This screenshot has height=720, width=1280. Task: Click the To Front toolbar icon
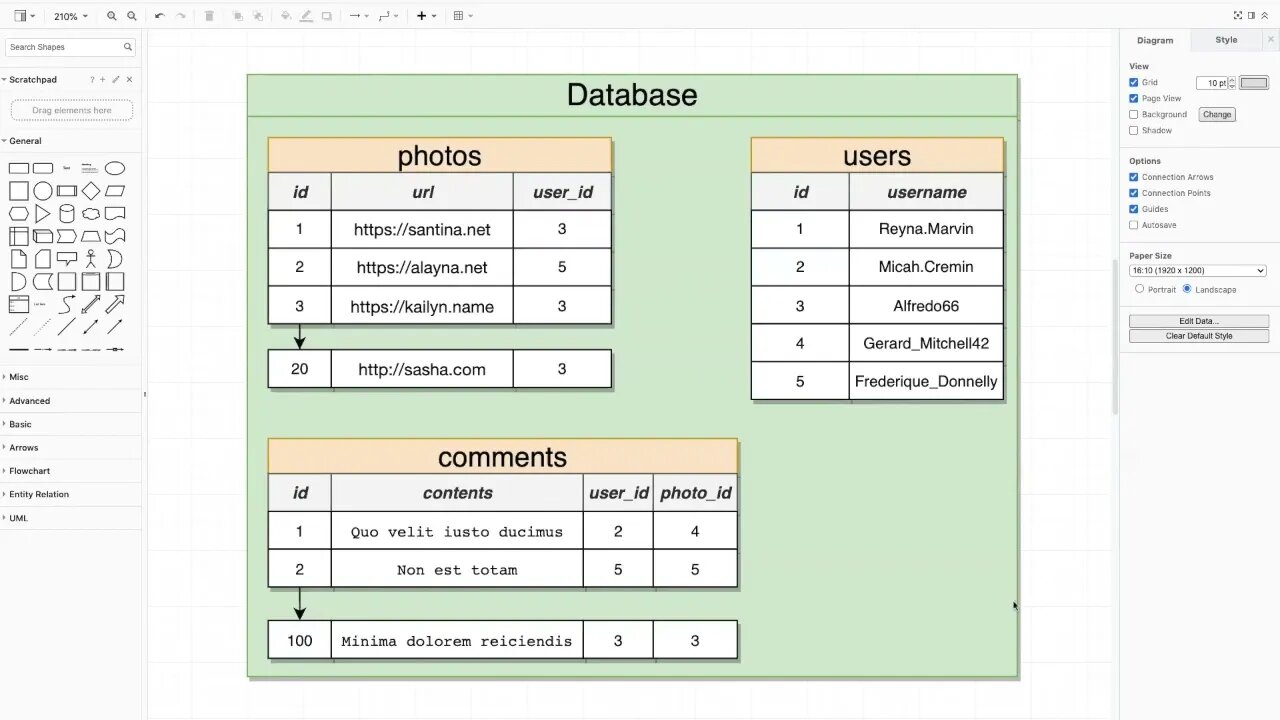[x=238, y=16]
